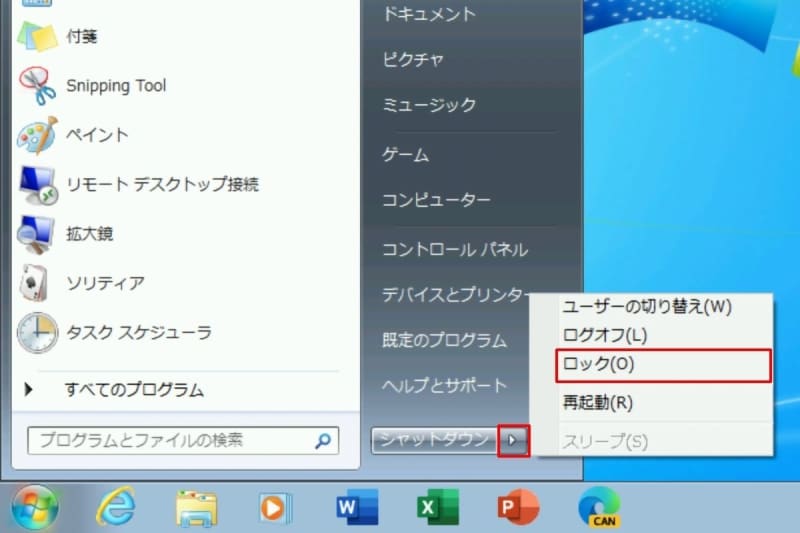Choose ログオフ(L) in the power menu

605,335
